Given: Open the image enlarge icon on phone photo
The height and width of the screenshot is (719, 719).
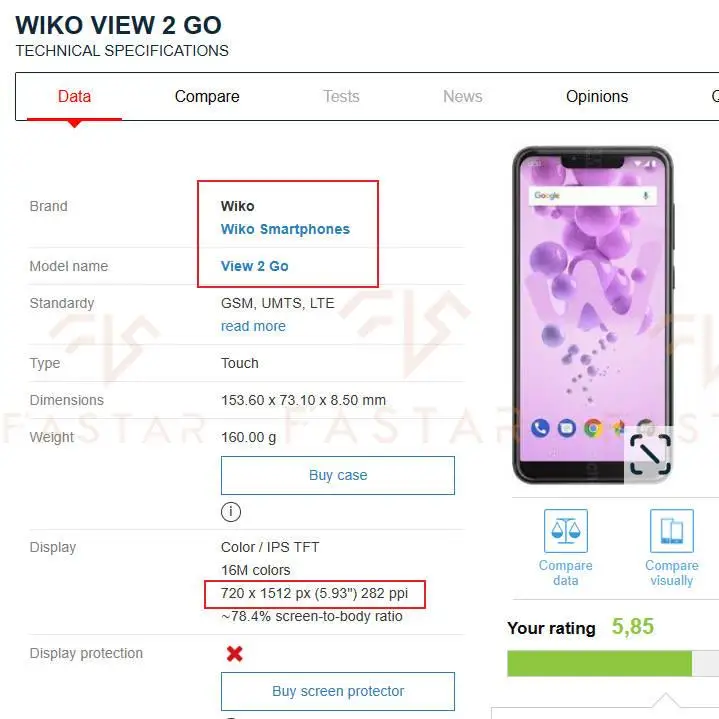Looking at the screenshot, I should click(650, 454).
